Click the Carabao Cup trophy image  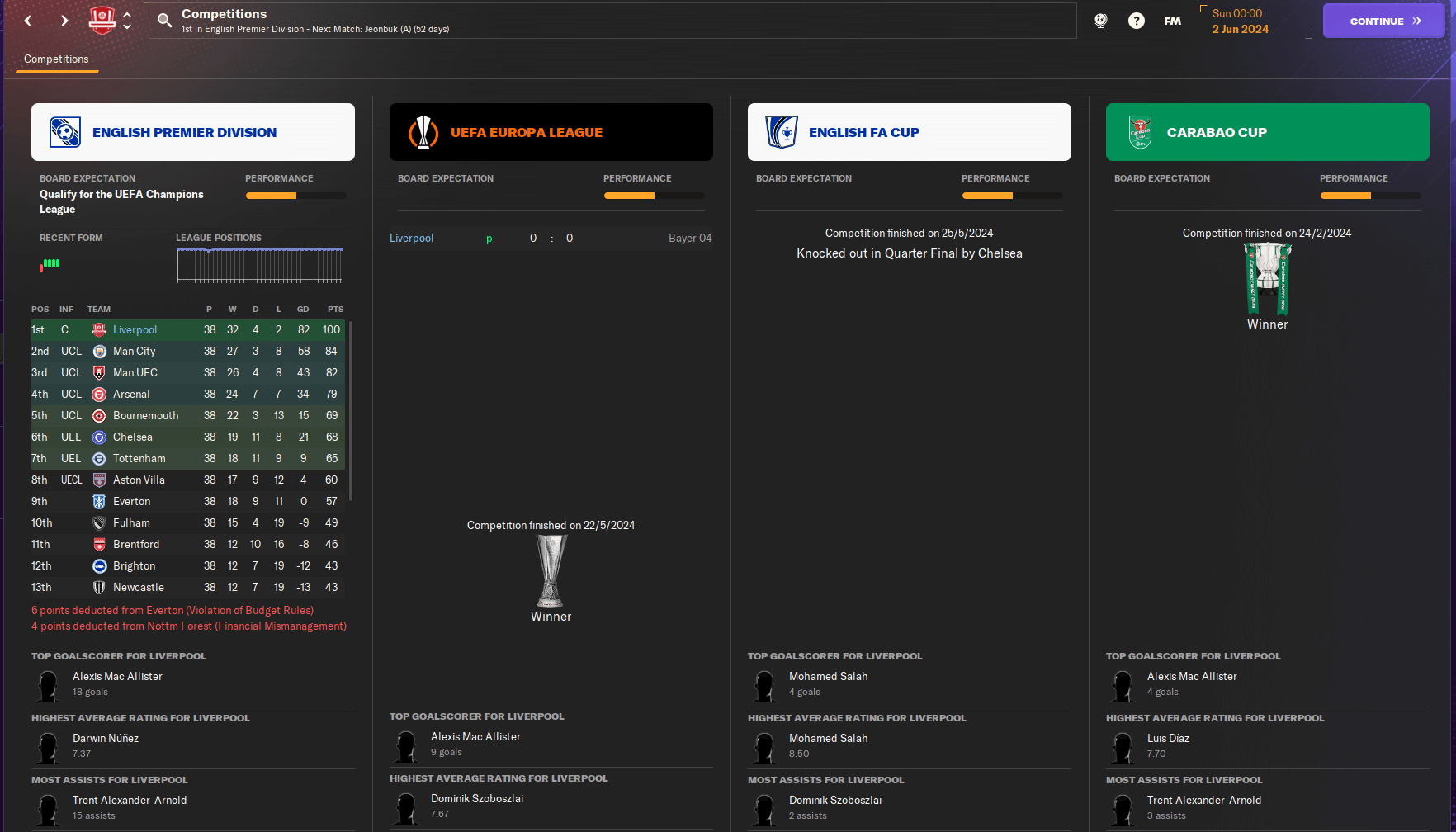point(1267,279)
